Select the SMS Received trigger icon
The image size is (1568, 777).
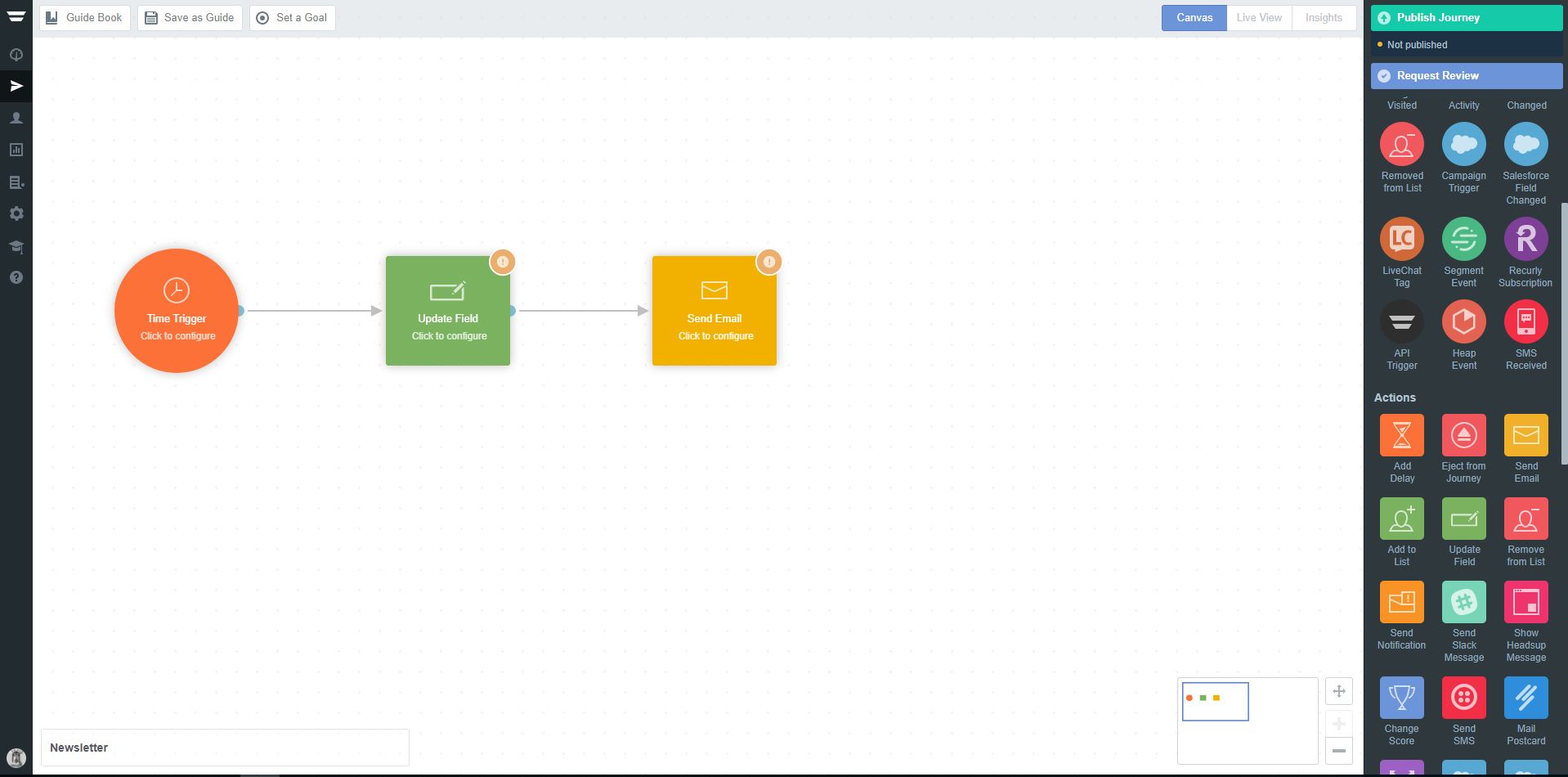(x=1525, y=322)
